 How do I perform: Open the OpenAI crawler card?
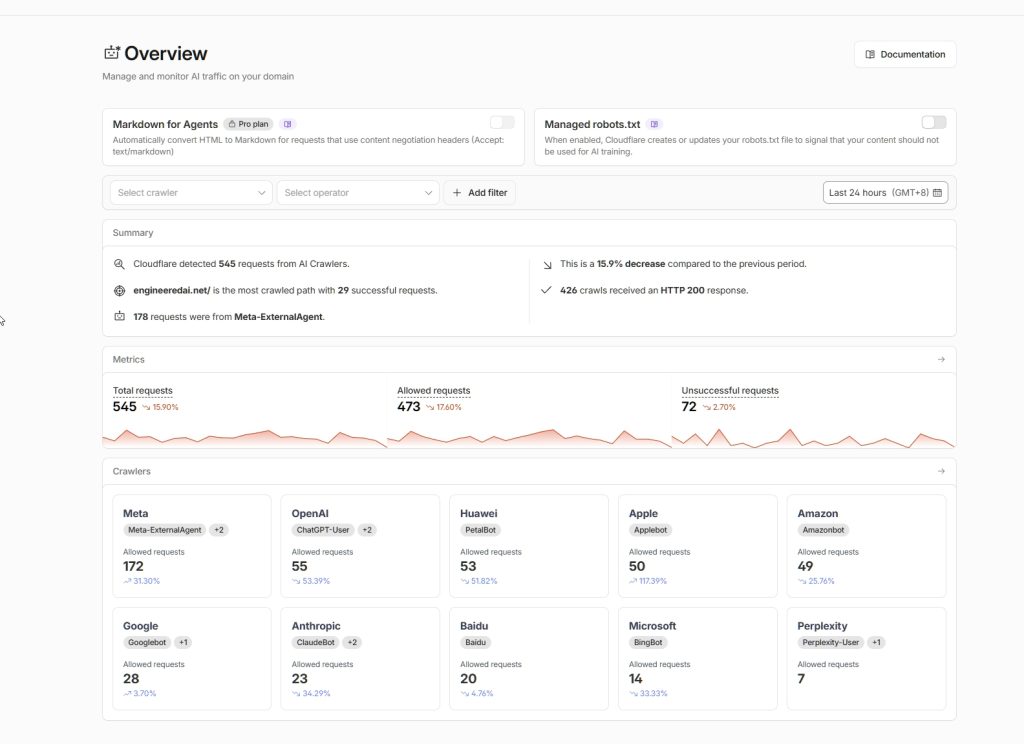[360, 546]
